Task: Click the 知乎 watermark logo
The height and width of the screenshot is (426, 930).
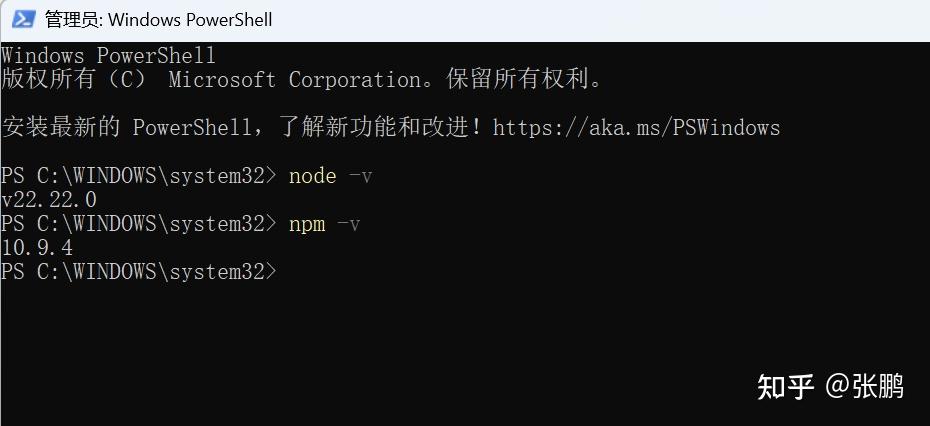Action: pos(785,387)
